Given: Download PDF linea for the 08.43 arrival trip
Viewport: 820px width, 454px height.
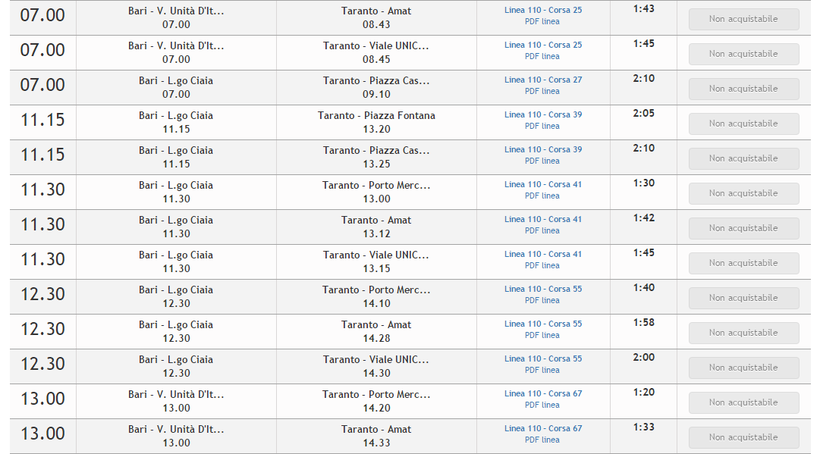Looking at the screenshot, I should 542,21.
